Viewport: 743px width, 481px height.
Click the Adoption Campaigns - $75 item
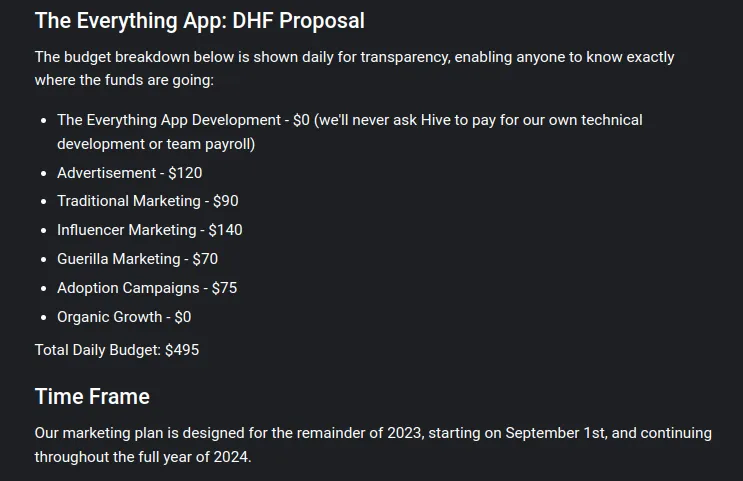[x=147, y=288]
